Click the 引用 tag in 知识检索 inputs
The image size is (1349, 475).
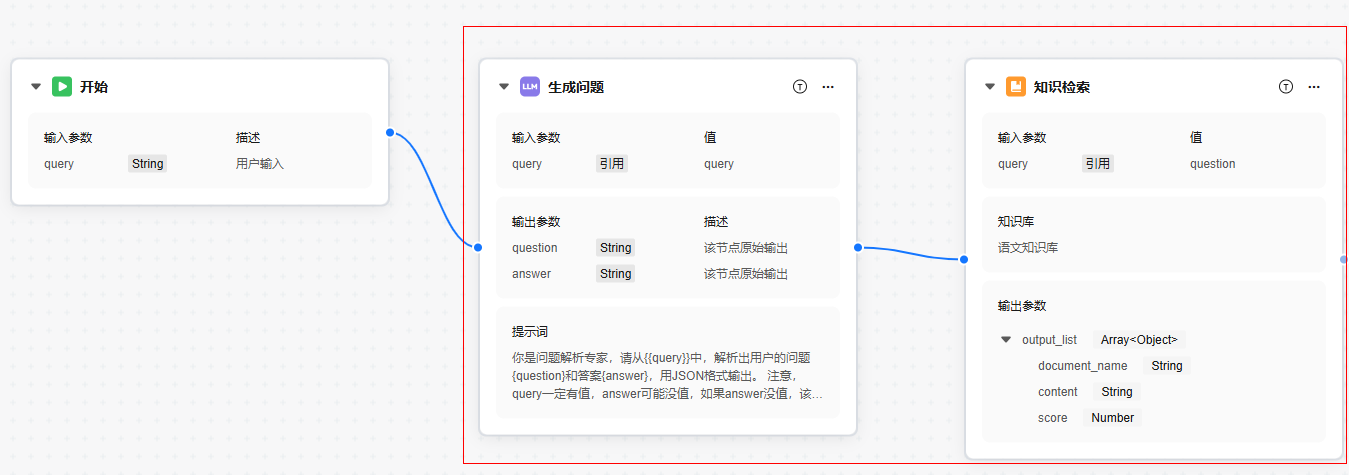(x=1098, y=164)
